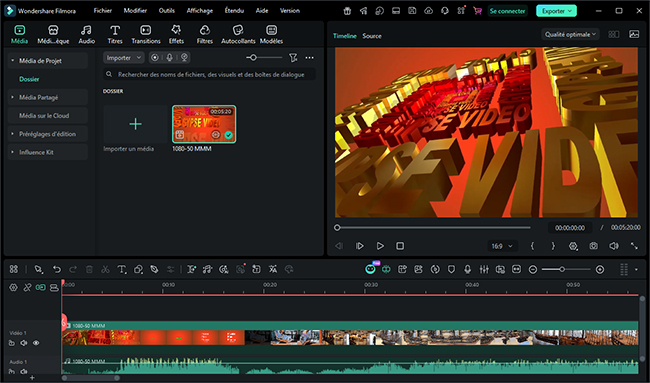Toggle Vidéo 1 track visibility eye

36,343
